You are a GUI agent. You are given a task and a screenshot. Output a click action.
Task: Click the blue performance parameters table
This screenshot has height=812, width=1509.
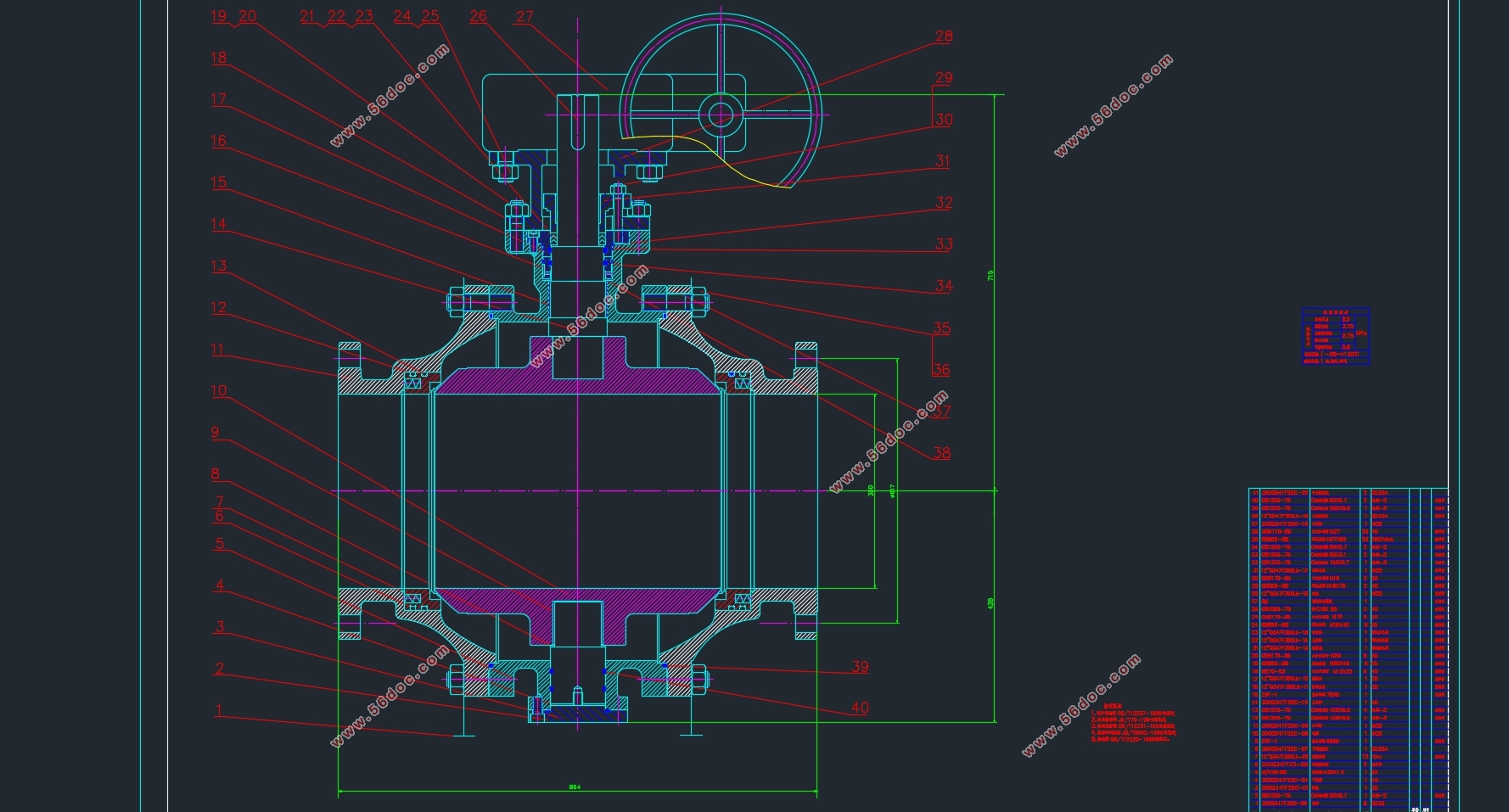click(x=1336, y=337)
